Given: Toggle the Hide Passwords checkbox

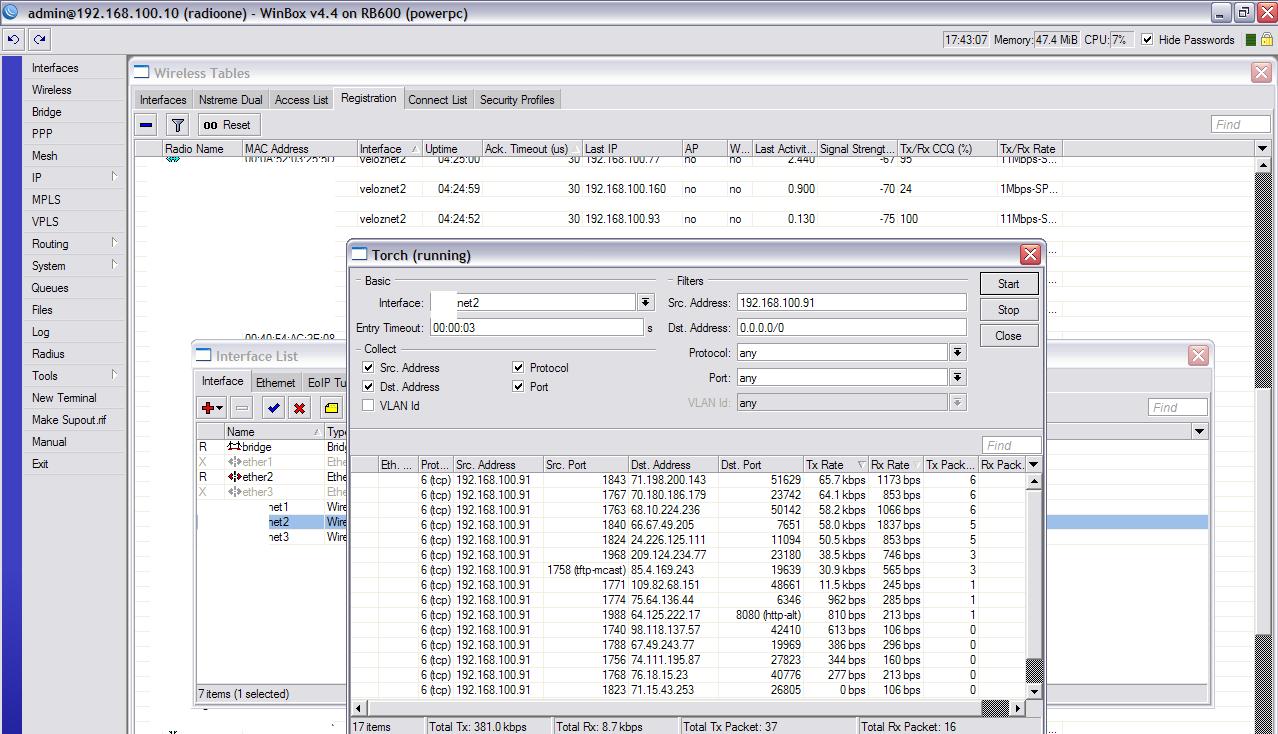Looking at the screenshot, I should click(1147, 40).
